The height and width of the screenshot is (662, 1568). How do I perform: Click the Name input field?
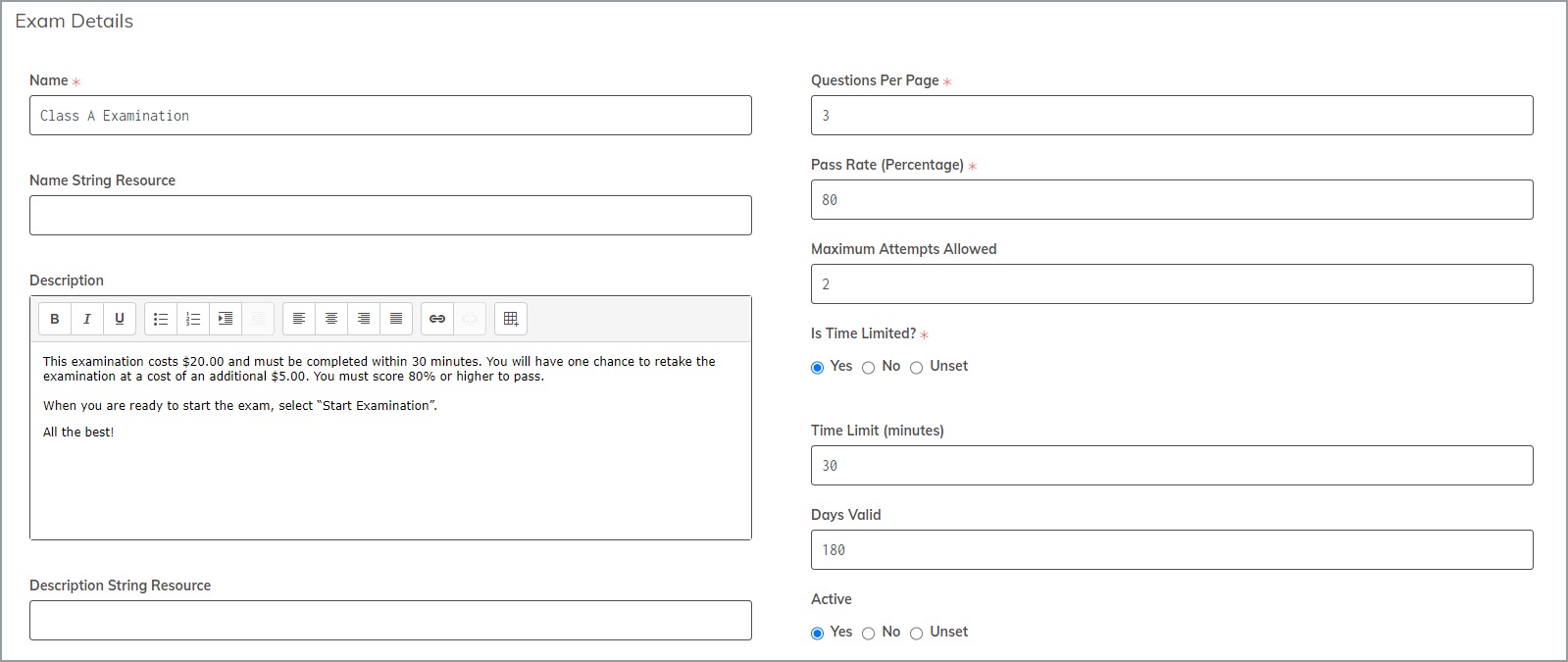[x=390, y=116]
